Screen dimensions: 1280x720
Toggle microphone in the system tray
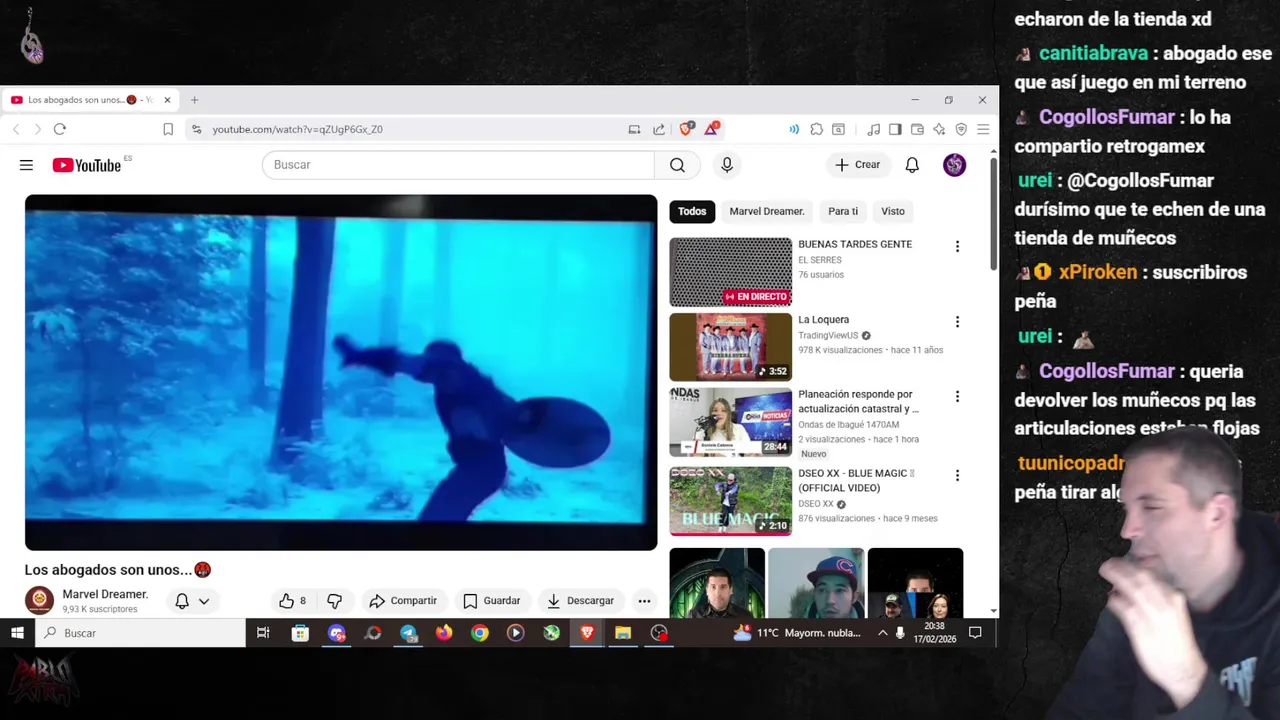pos(900,633)
